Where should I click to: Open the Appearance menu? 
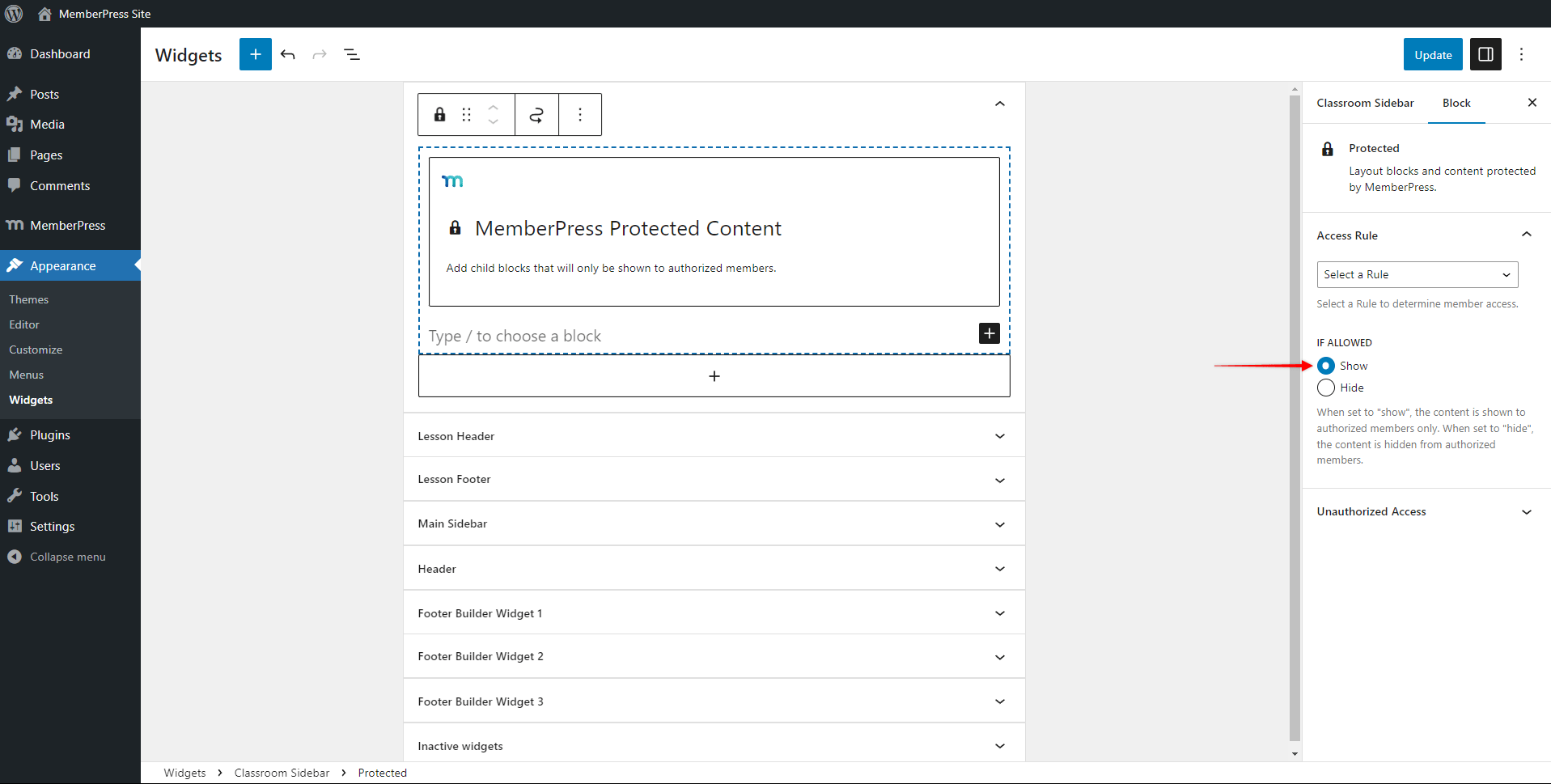70,265
